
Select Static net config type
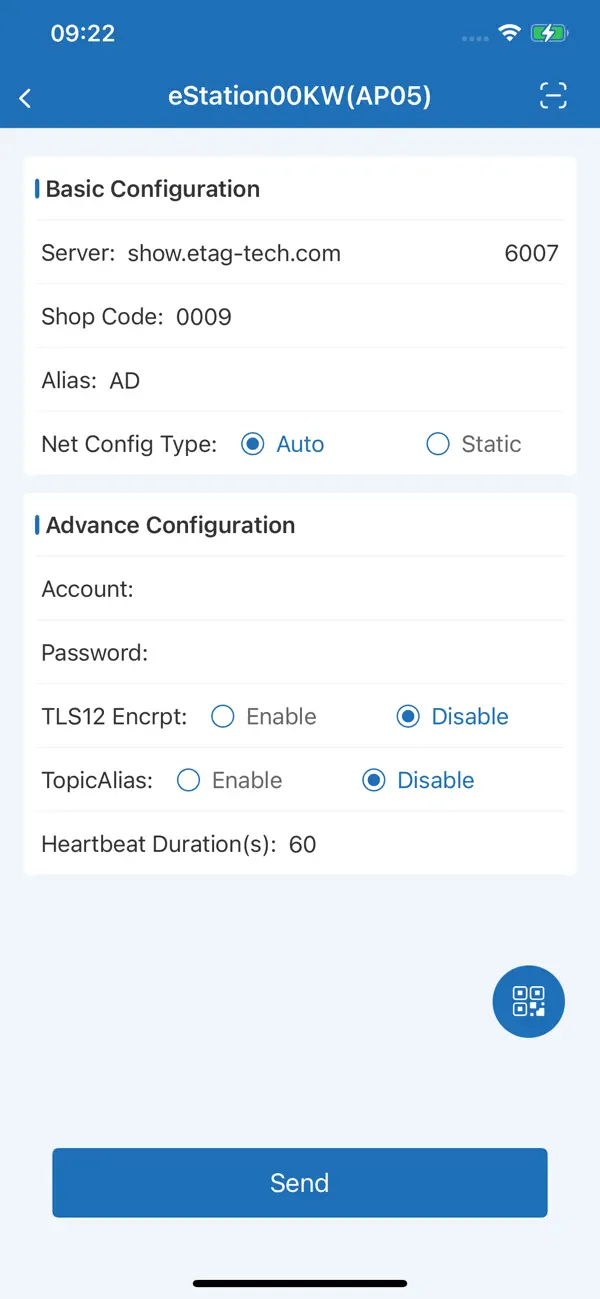pyautogui.click(x=438, y=444)
